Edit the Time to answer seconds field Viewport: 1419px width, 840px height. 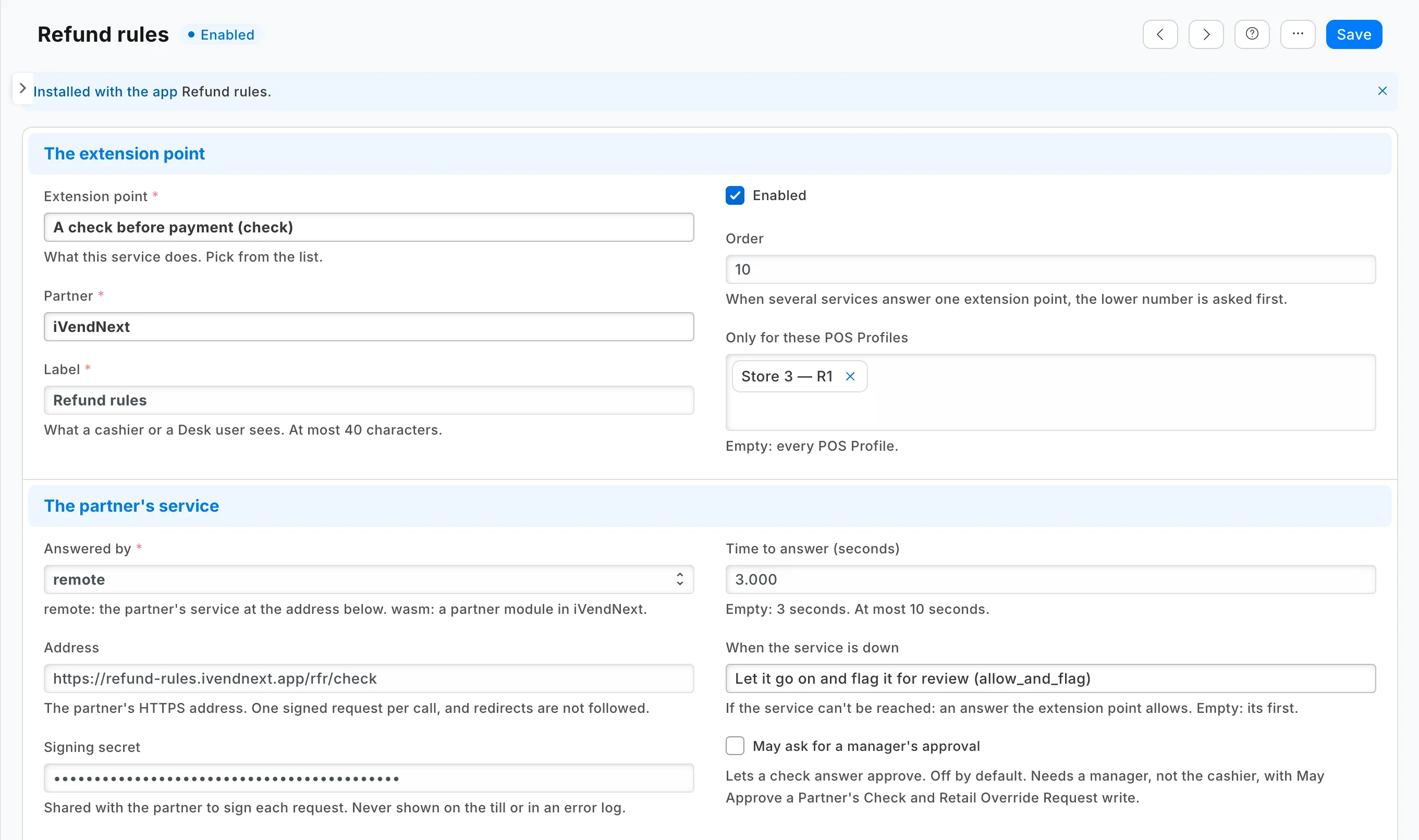(x=1050, y=579)
